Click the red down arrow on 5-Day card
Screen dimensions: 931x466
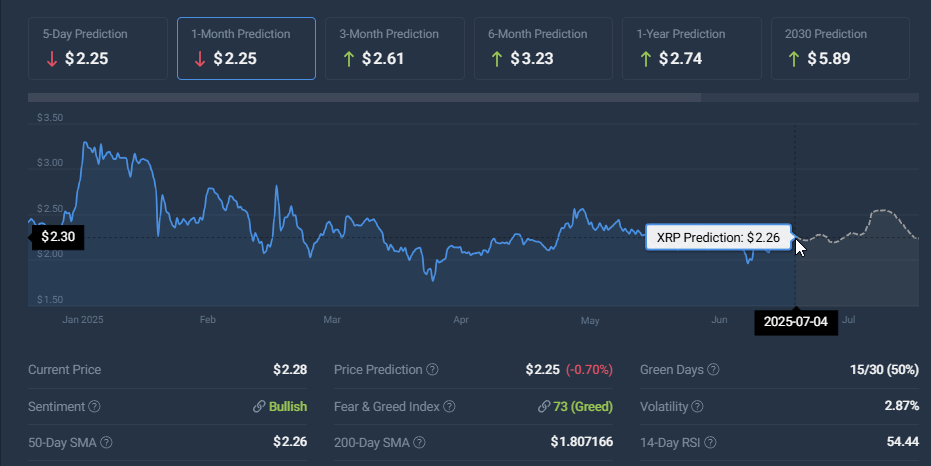tap(52, 59)
